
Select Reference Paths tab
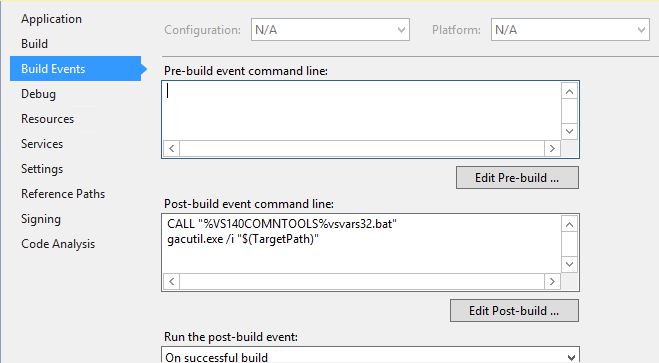(x=63, y=194)
